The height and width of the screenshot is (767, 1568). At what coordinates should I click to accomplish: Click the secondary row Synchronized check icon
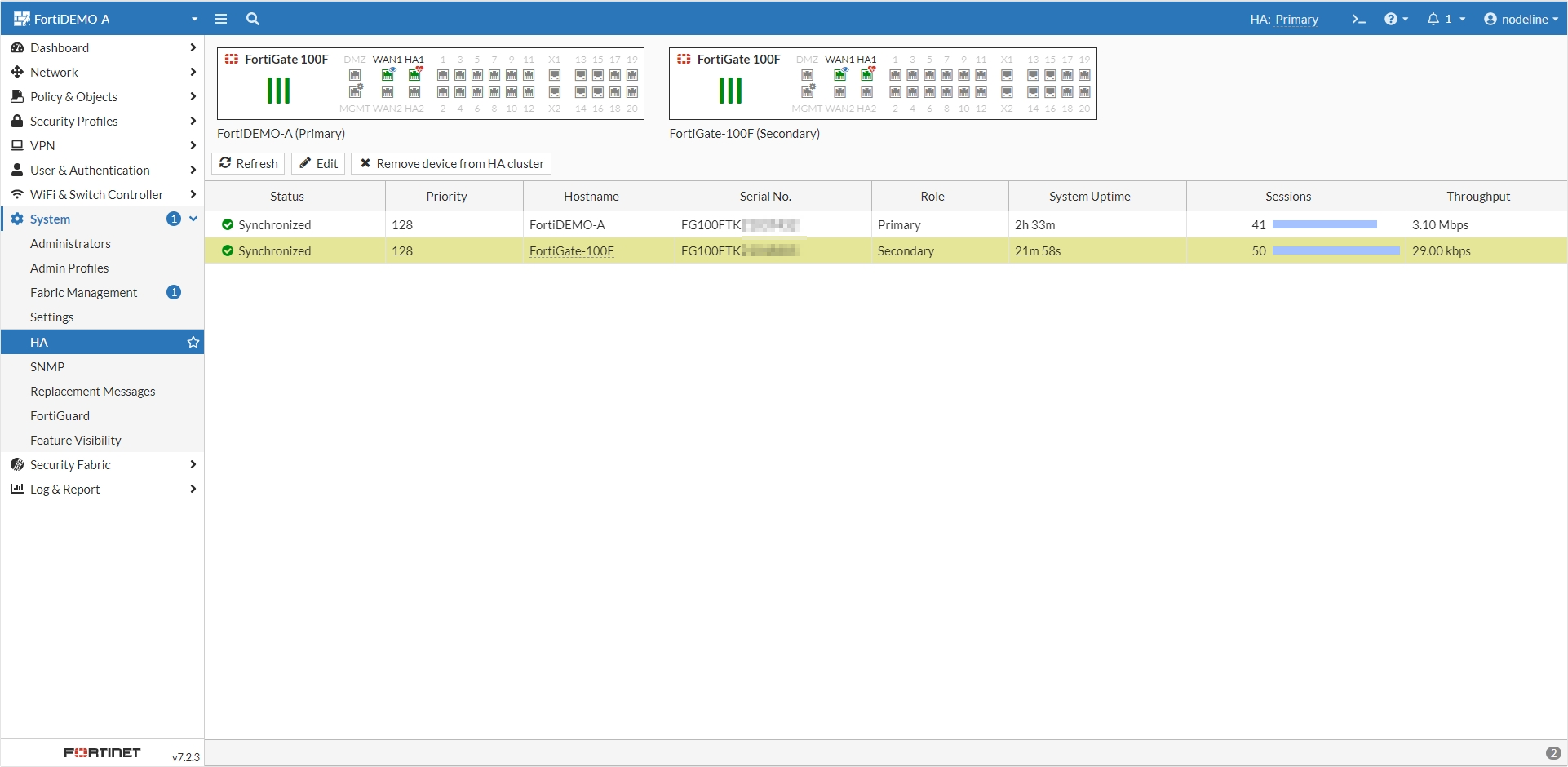[x=228, y=250]
